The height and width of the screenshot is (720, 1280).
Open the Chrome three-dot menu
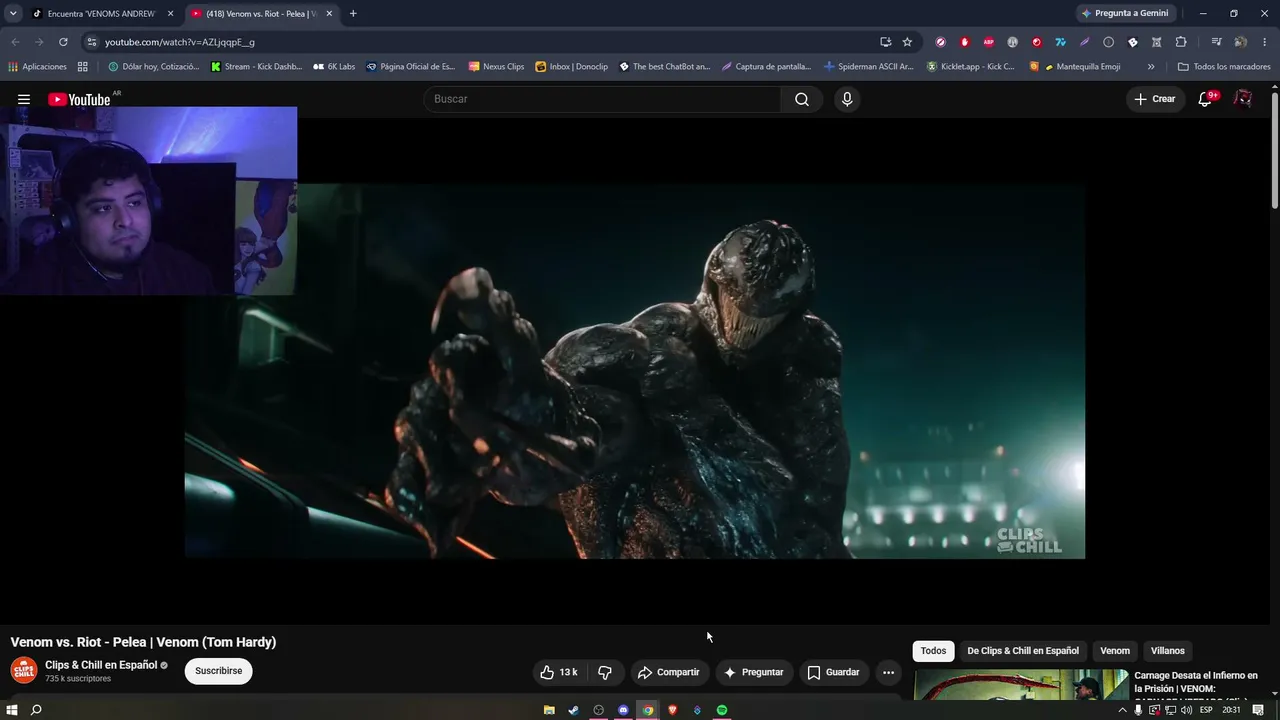pyautogui.click(x=1264, y=42)
